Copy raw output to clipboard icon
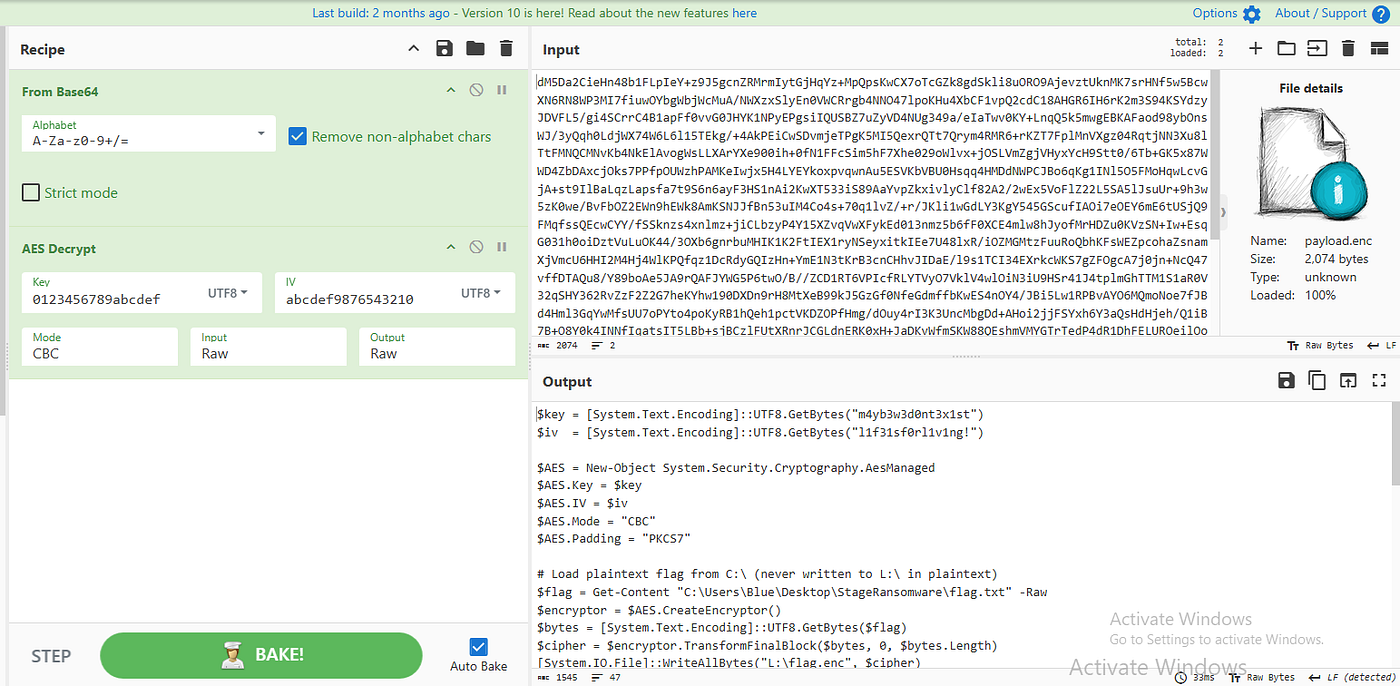The width and height of the screenshot is (1400, 686). point(1317,380)
